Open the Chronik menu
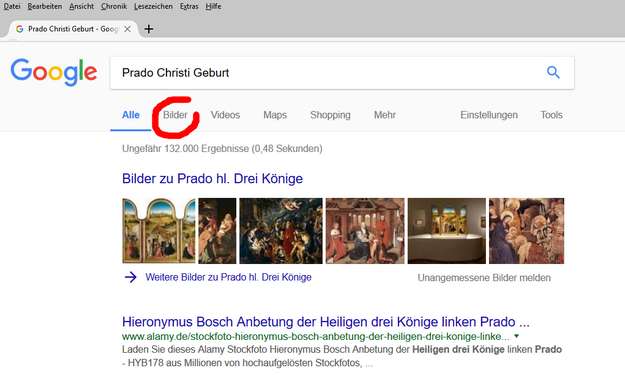The width and height of the screenshot is (625, 375). 114,6
